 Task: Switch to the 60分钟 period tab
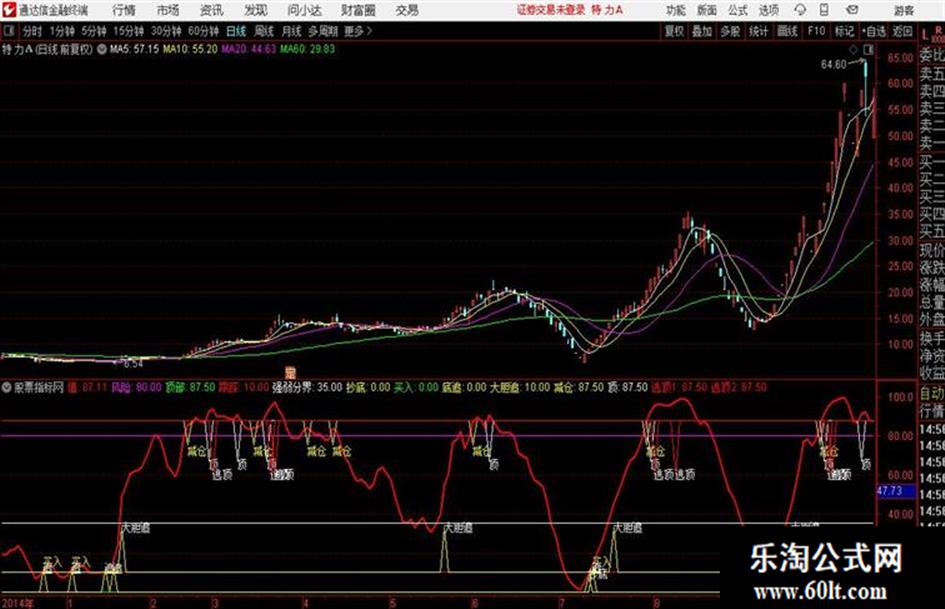pos(203,31)
